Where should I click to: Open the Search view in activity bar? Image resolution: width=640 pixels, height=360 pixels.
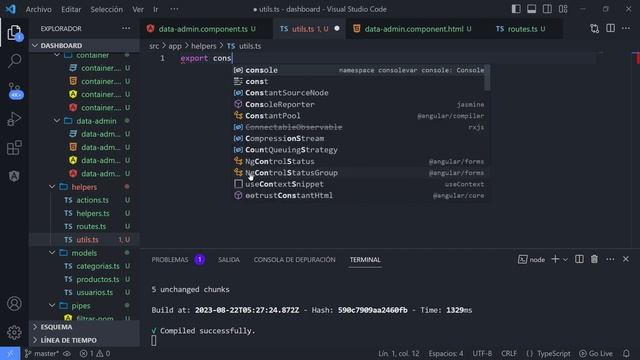pos(14,61)
